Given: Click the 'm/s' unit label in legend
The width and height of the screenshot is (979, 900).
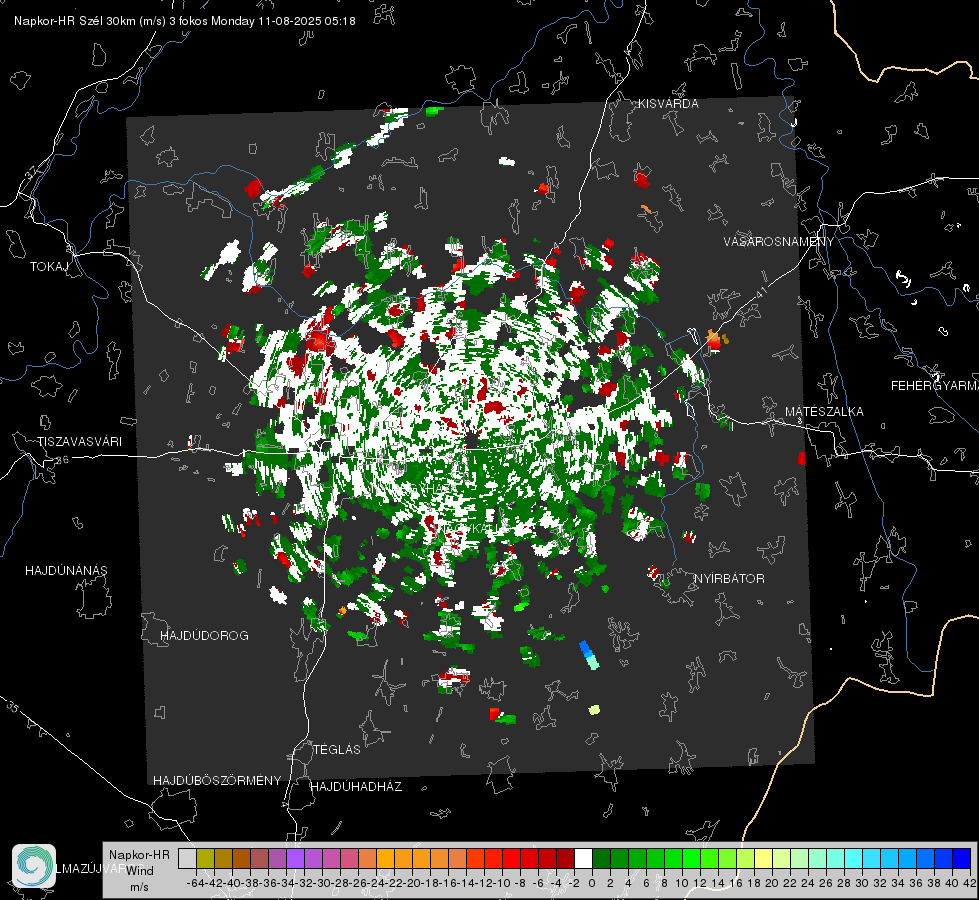Looking at the screenshot, I should [139, 887].
